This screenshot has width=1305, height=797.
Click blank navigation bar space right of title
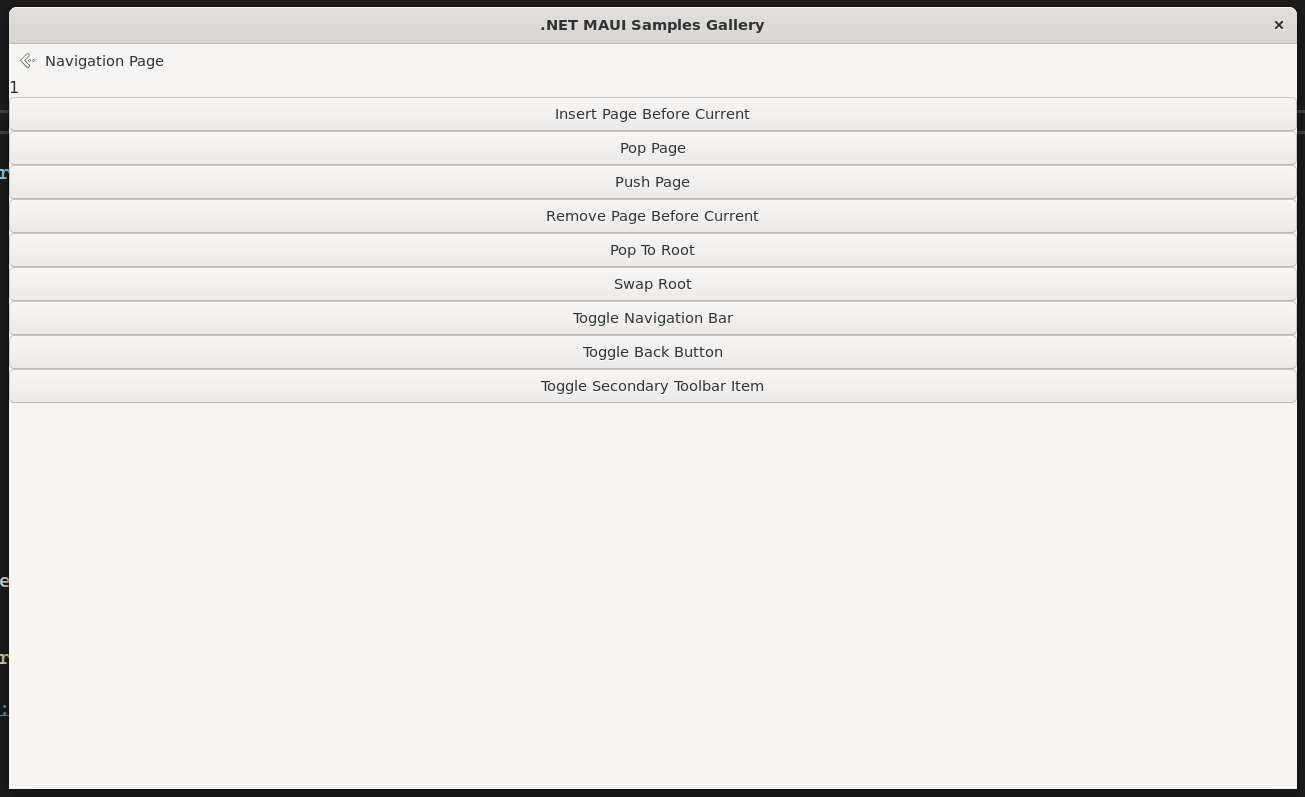700,61
